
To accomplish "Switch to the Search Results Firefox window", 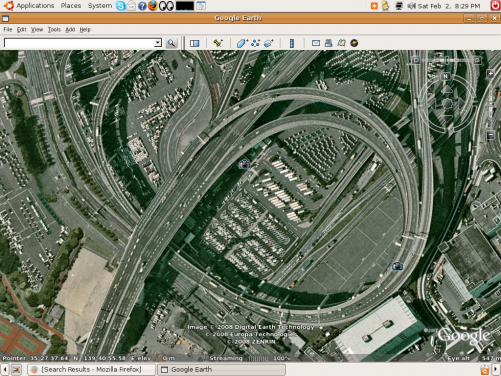I will coord(91,369).
